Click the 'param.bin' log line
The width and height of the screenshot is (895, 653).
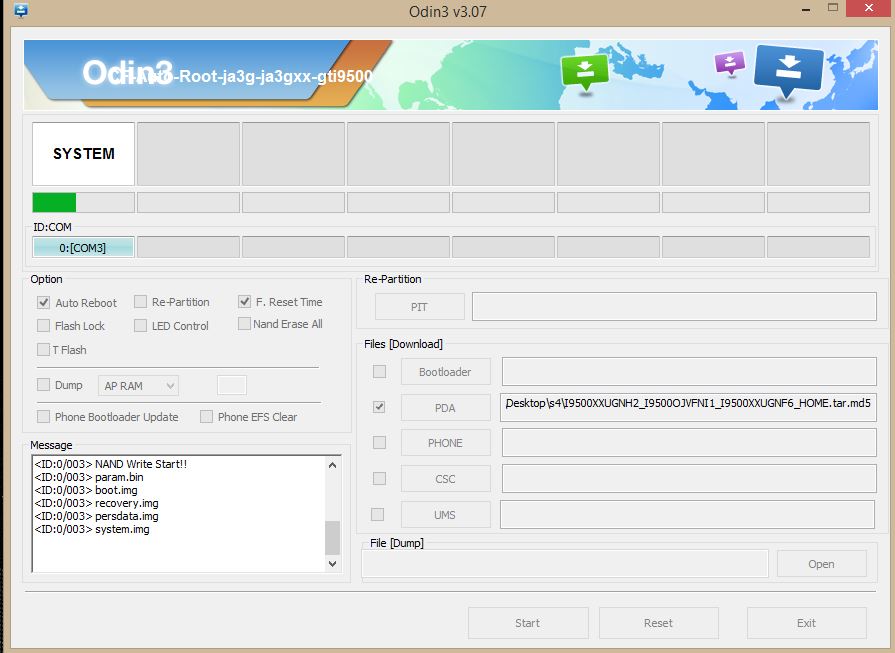(89, 477)
